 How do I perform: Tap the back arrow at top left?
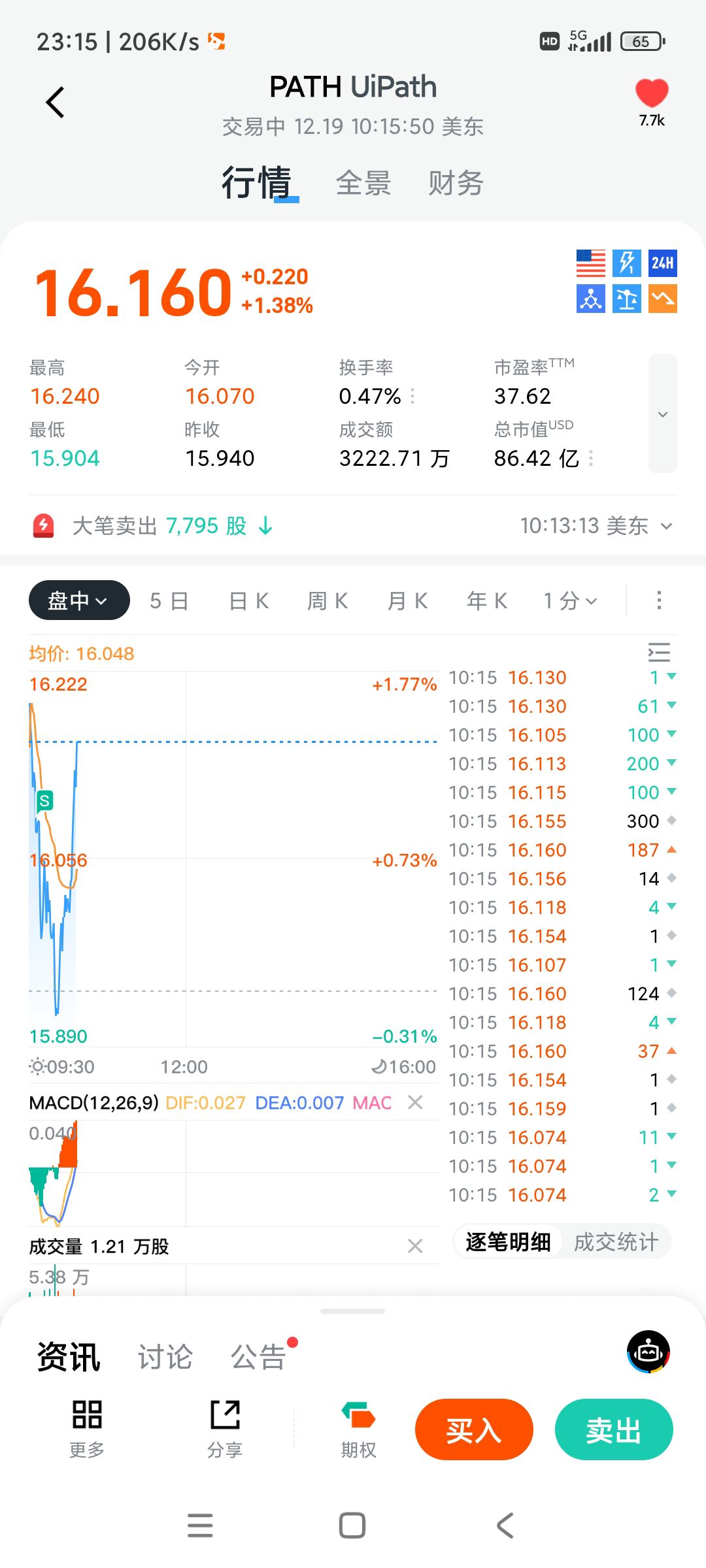[x=56, y=103]
